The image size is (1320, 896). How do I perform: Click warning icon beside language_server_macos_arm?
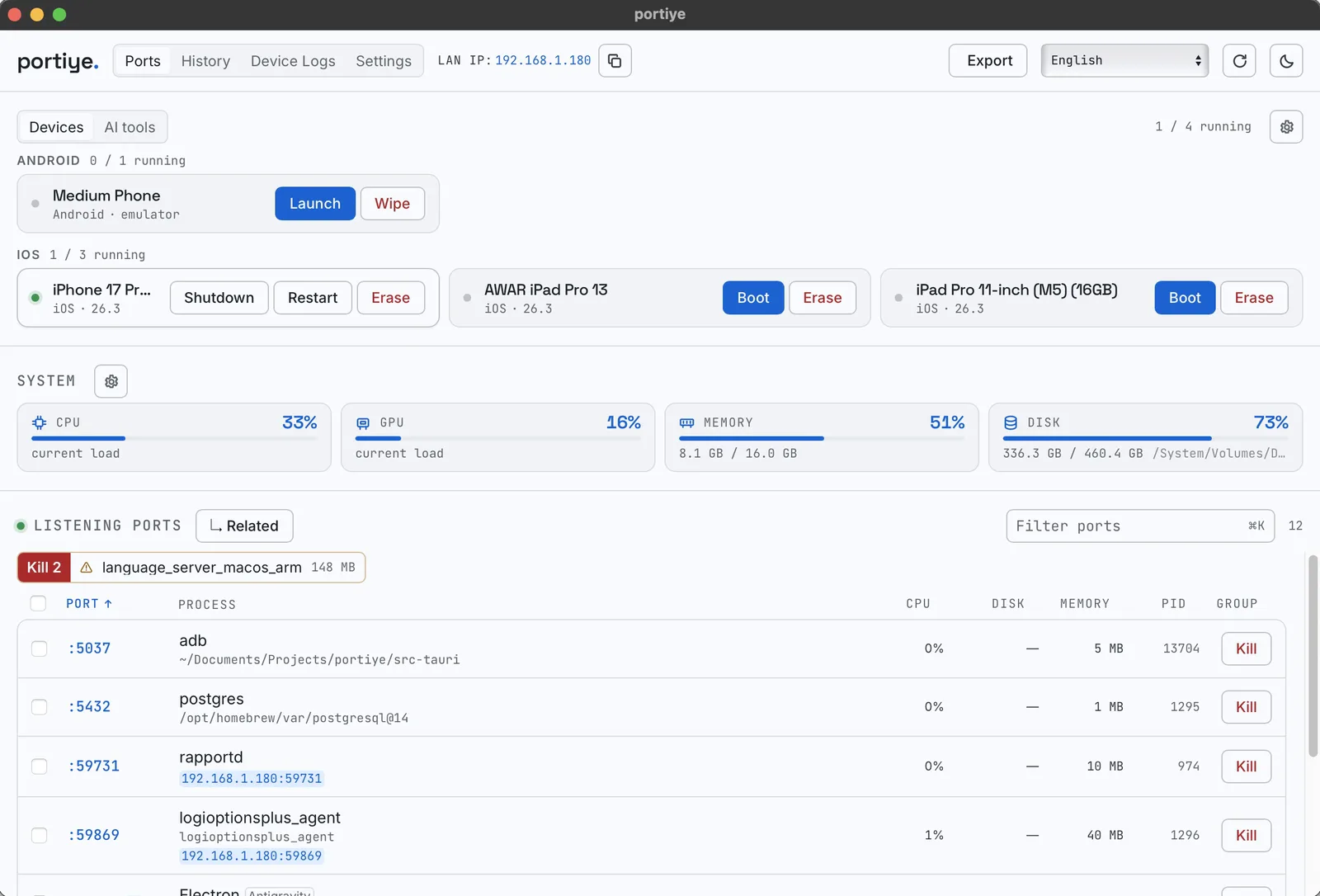(x=86, y=568)
